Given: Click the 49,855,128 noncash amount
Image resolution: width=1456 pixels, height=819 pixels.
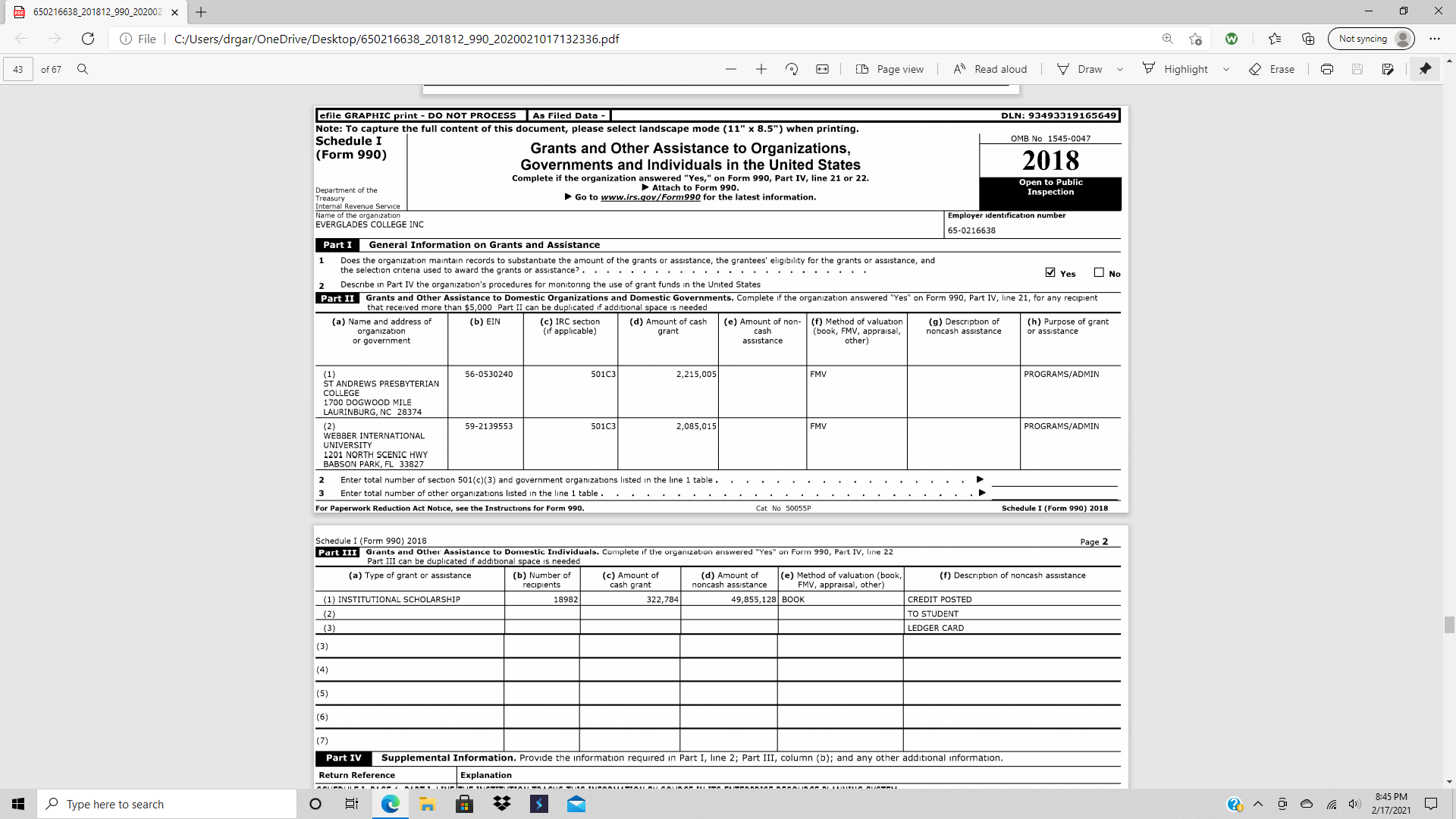Looking at the screenshot, I should click(754, 599).
